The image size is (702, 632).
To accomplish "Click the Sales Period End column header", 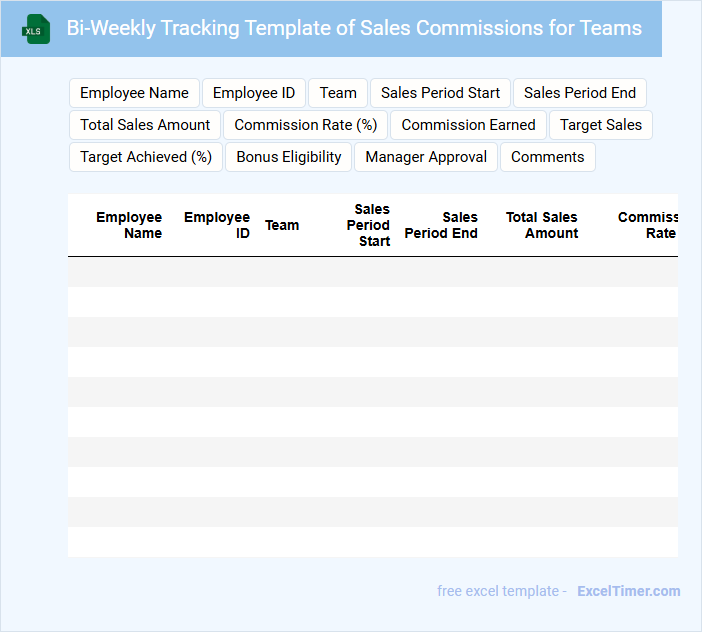I will tap(441, 225).
